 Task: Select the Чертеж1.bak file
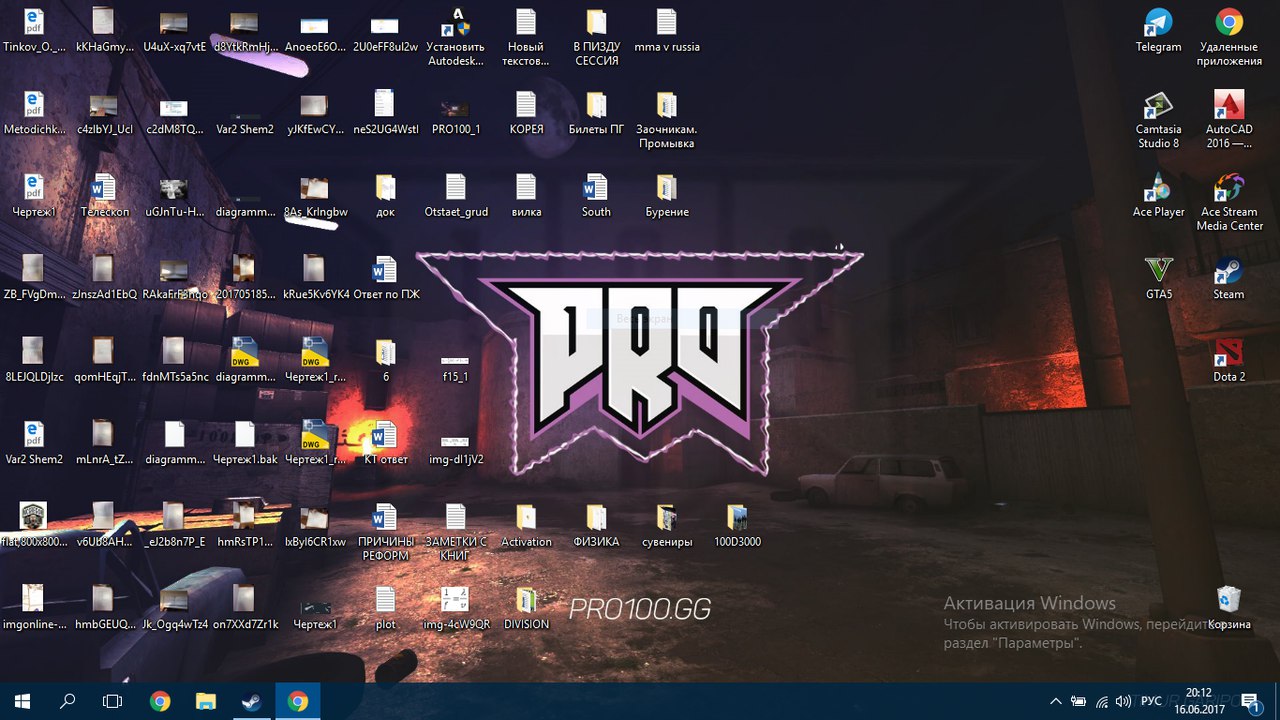(245, 443)
